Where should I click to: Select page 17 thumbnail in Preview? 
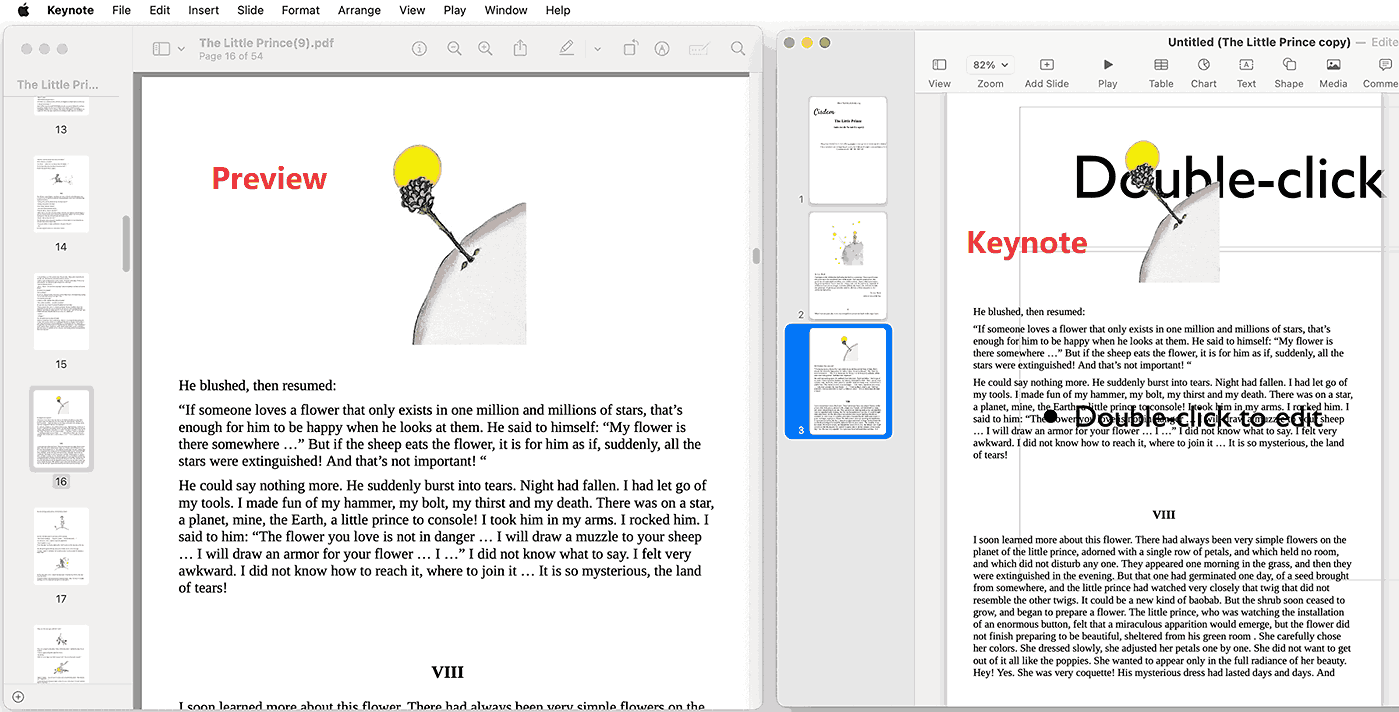[61, 546]
